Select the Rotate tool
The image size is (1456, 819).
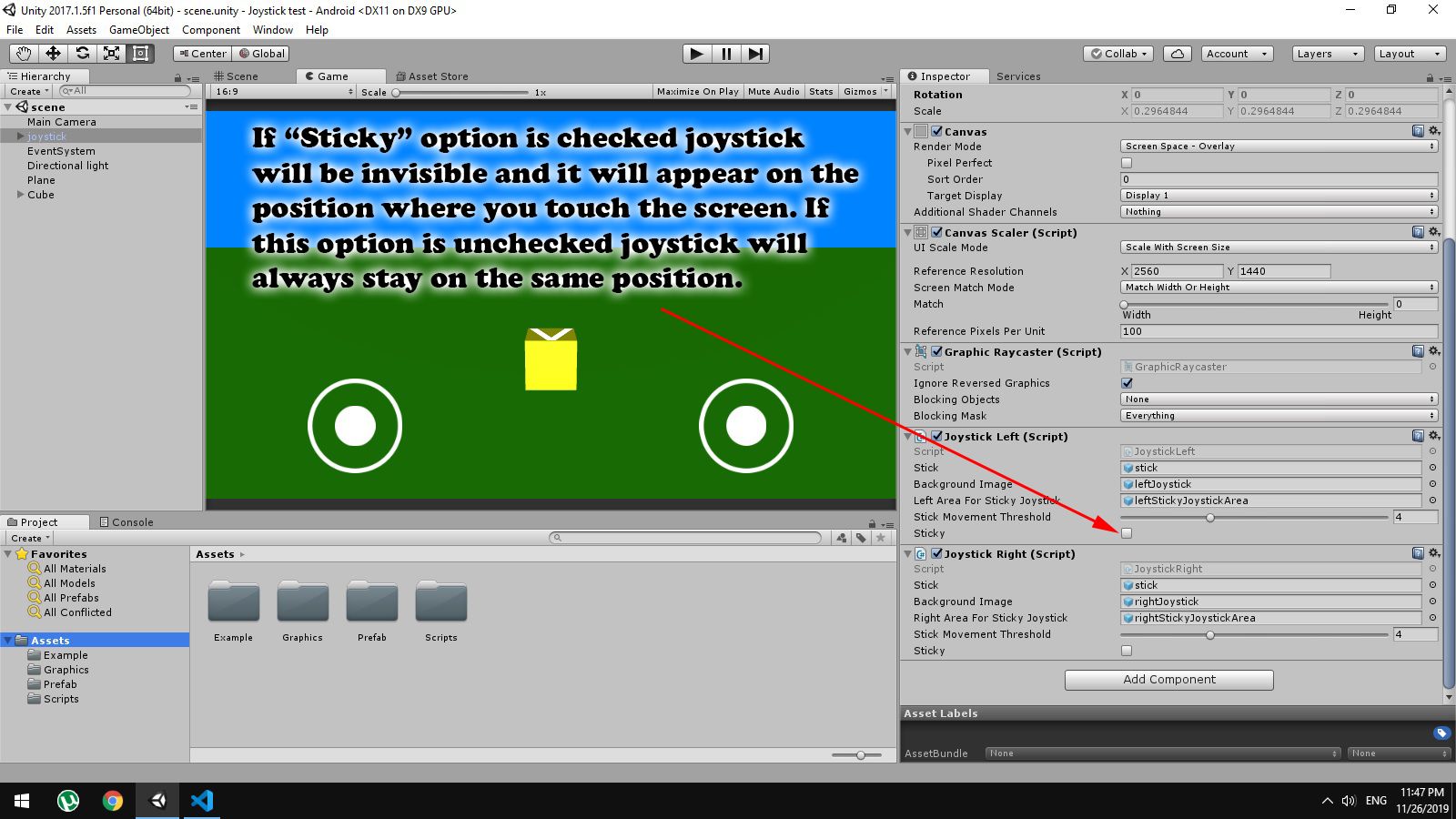click(82, 54)
